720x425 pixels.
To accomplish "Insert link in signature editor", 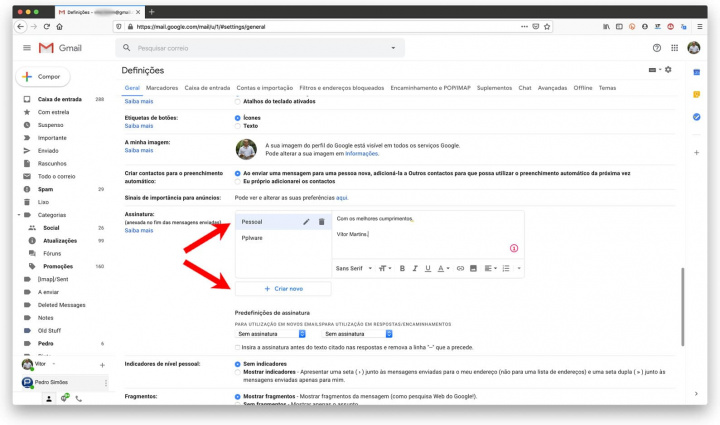I will (x=460, y=268).
